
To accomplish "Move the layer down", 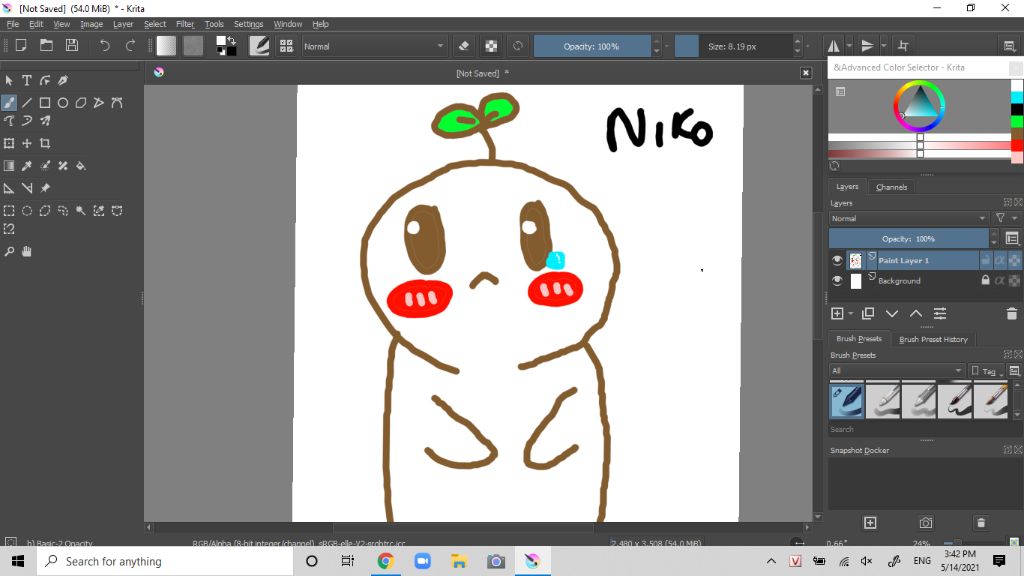I will coord(892,314).
